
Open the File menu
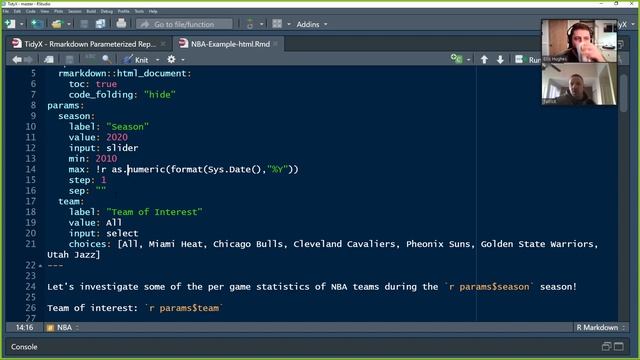click(6, 11)
